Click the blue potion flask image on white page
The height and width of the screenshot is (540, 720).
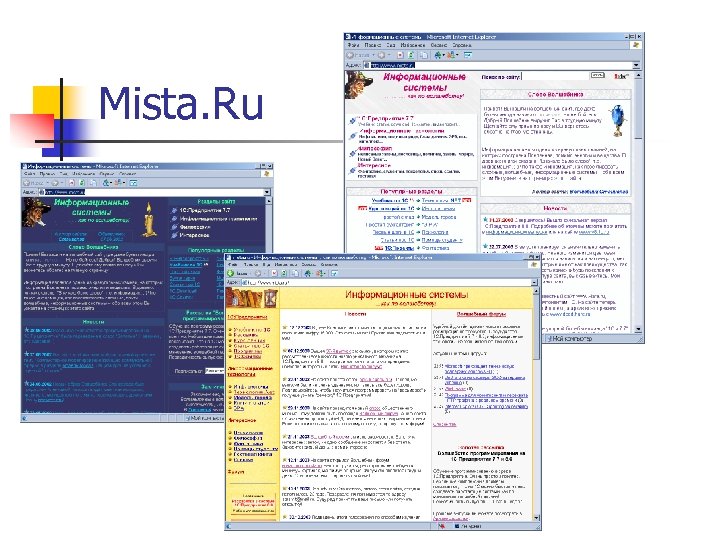[x=618, y=120]
